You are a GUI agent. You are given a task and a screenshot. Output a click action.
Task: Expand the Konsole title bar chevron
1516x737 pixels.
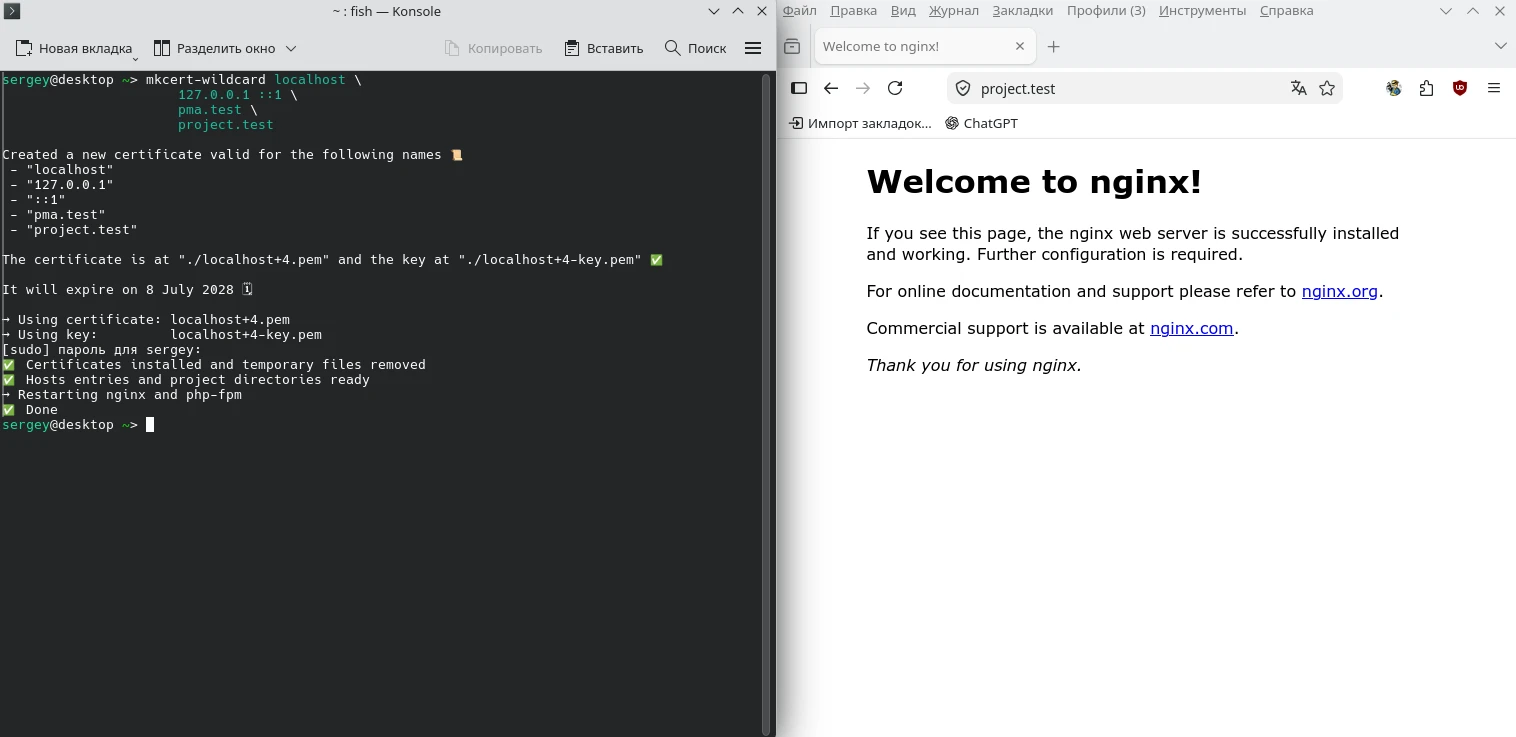coord(713,11)
